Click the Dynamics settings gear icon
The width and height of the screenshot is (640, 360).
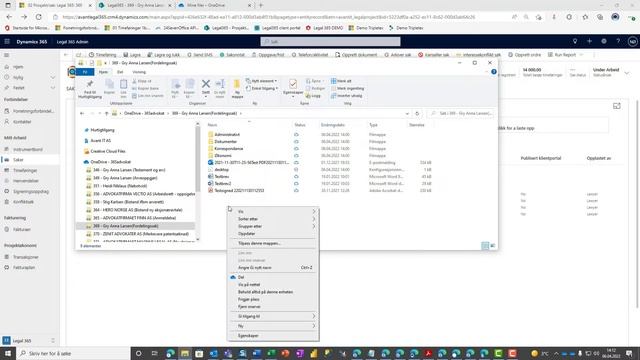coord(604,42)
